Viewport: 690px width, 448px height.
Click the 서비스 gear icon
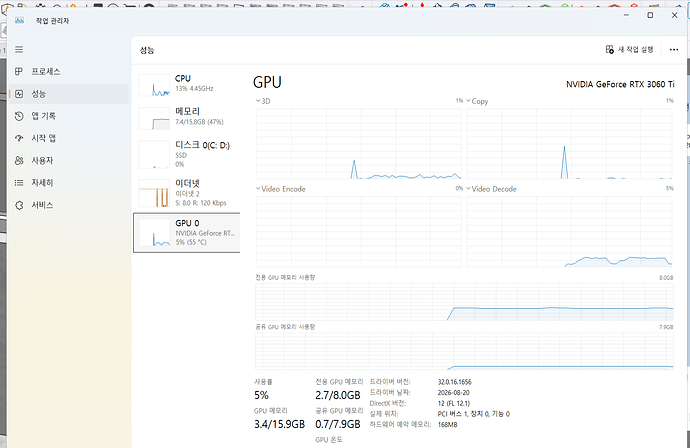(19, 205)
